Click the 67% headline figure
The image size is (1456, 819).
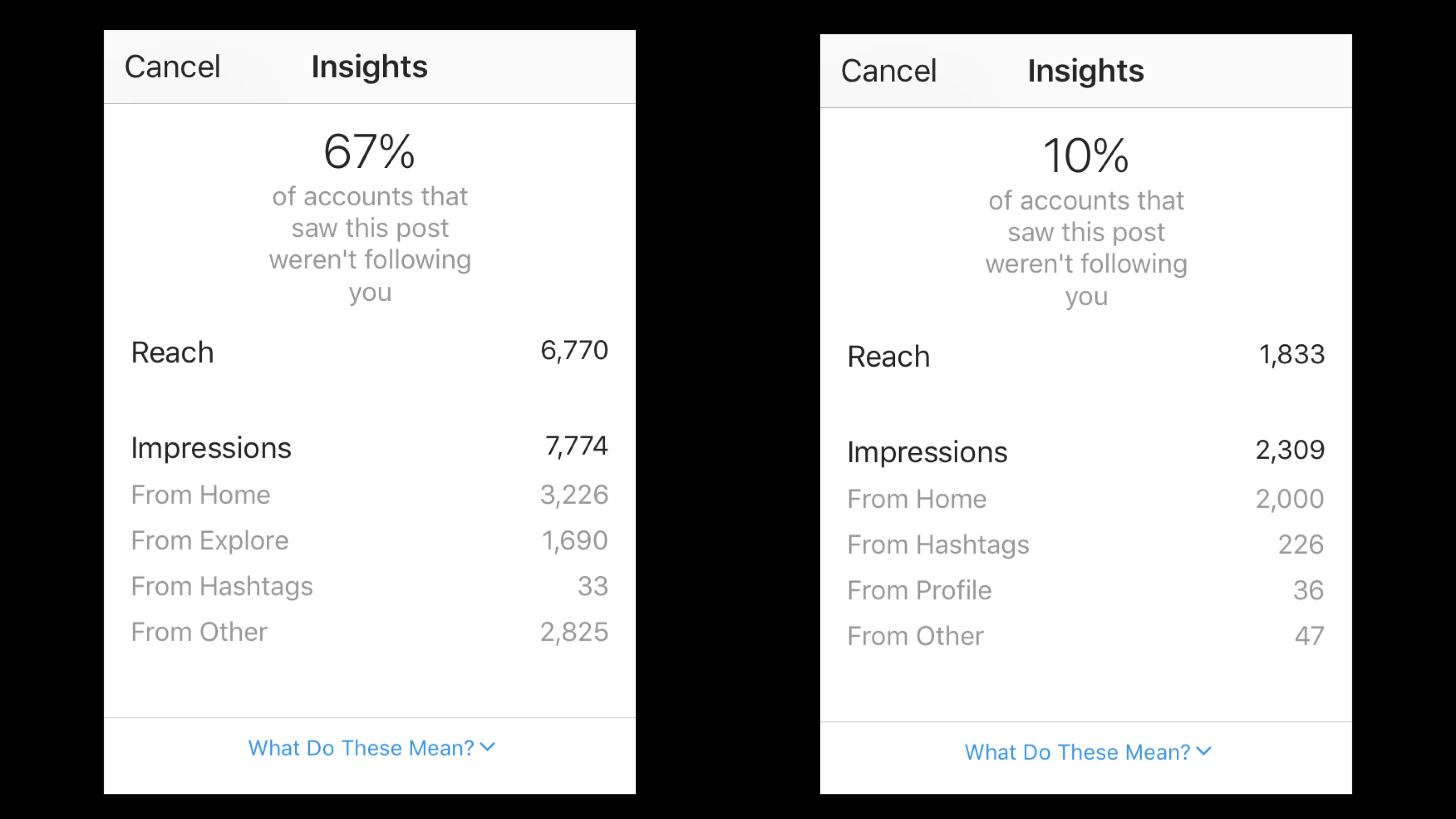click(x=370, y=152)
